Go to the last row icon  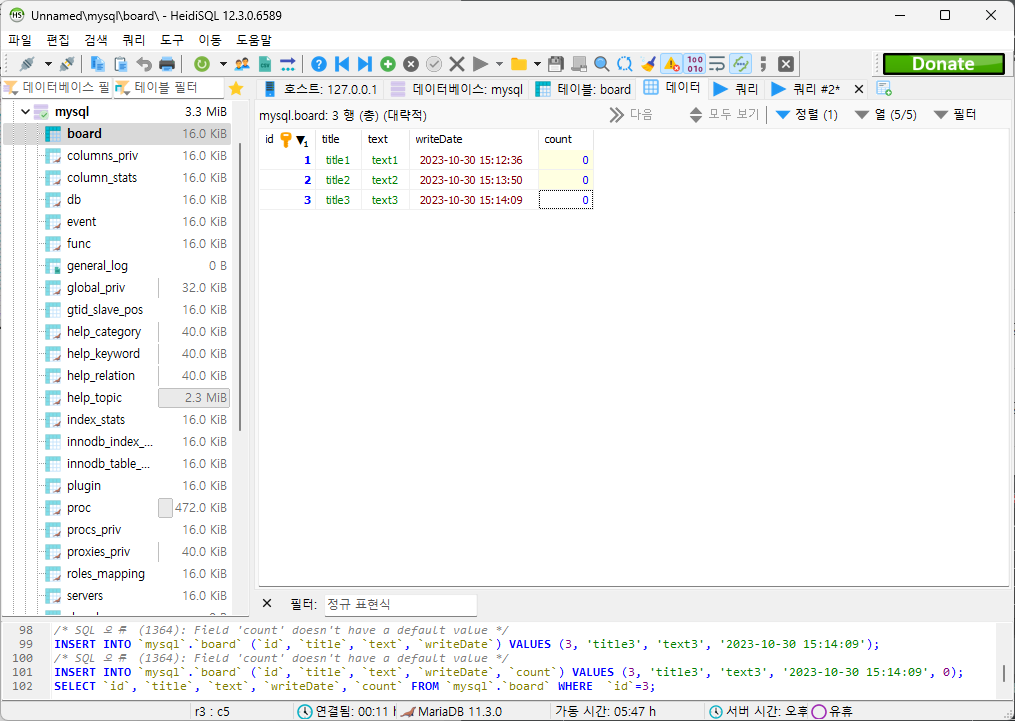click(x=365, y=64)
